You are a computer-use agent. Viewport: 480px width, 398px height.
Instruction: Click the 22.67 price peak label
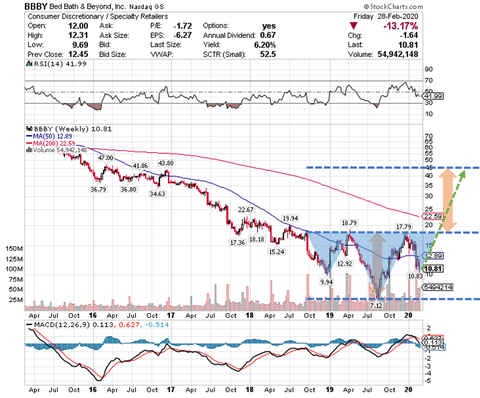pos(246,210)
